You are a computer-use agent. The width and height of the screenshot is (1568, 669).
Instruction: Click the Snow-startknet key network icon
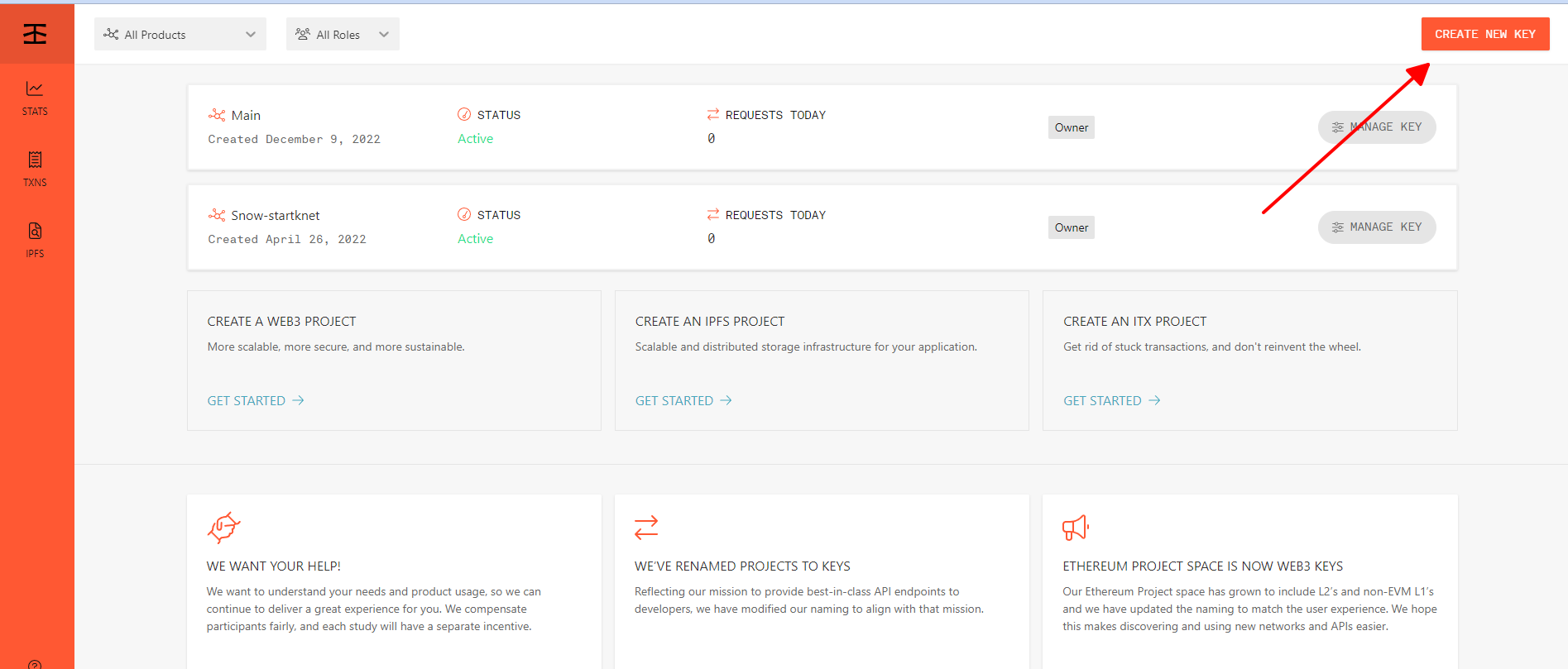click(x=217, y=215)
